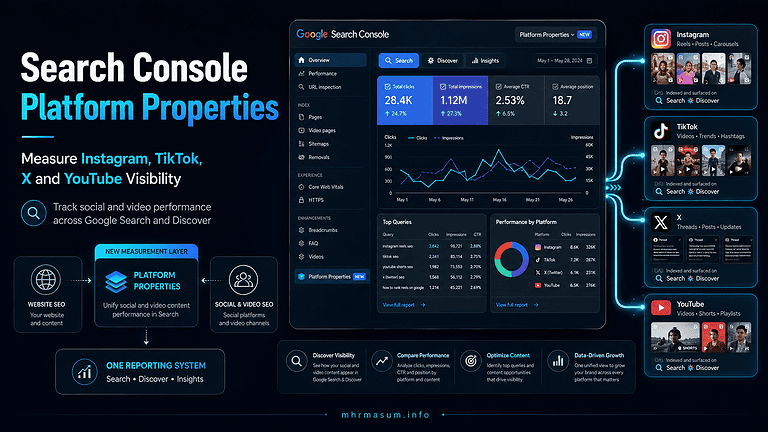Click the bar chart icon in One Reporting System
The width and height of the screenshot is (768, 432).
[x=84, y=372]
